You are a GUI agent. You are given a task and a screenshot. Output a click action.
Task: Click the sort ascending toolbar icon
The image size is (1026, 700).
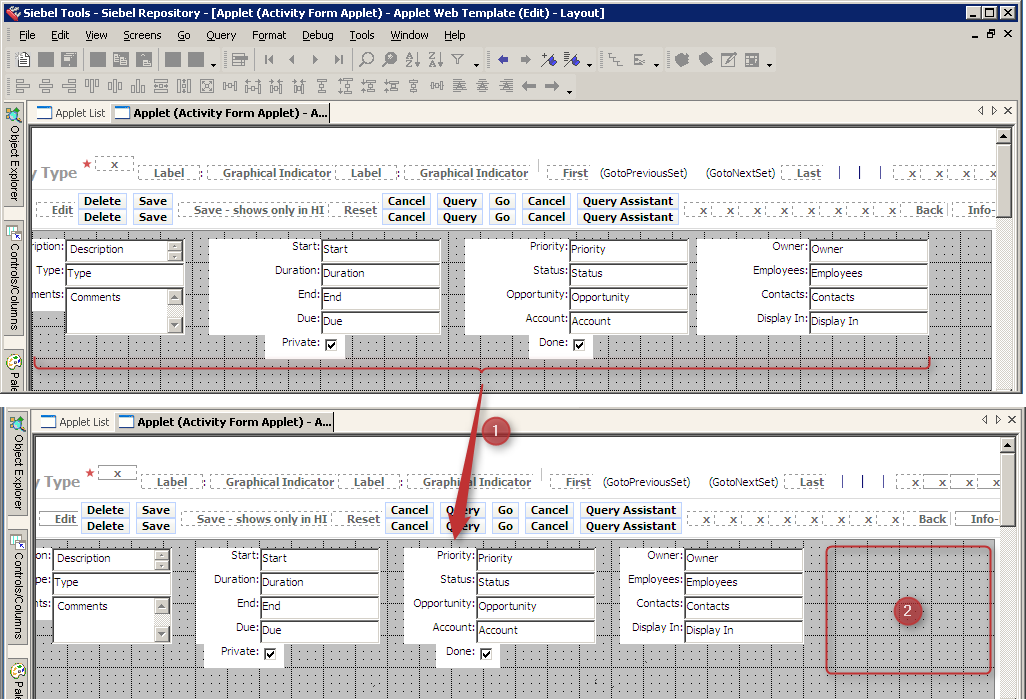click(412, 60)
